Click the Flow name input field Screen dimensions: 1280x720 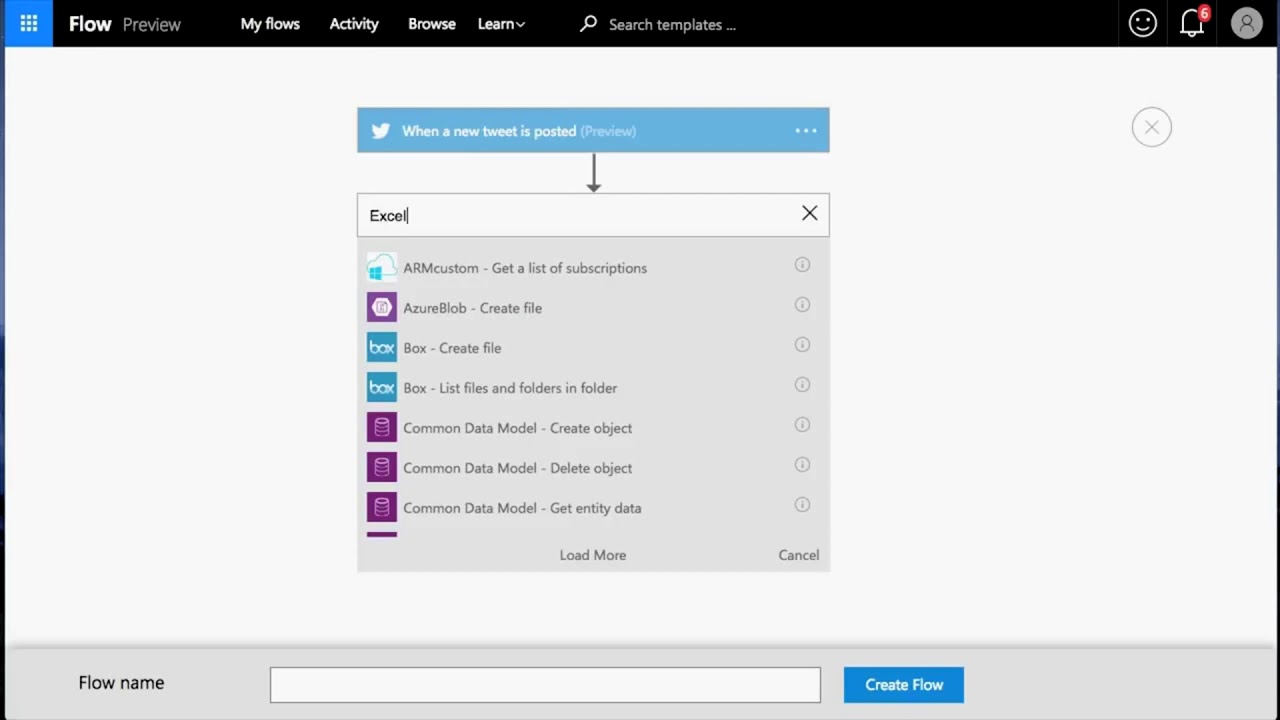pyautogui.click(x=545, y=685)
